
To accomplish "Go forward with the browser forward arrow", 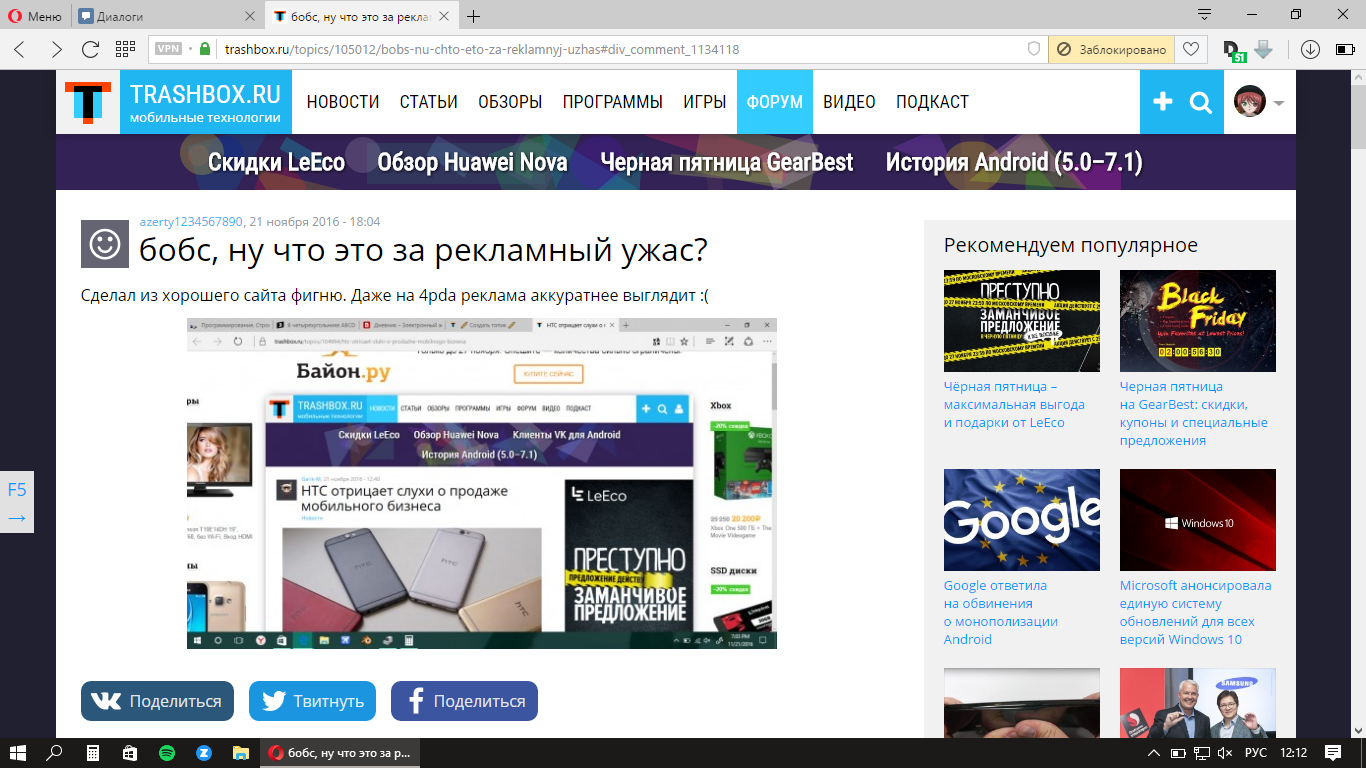I will pyautogui.click(x=56, y=49).
